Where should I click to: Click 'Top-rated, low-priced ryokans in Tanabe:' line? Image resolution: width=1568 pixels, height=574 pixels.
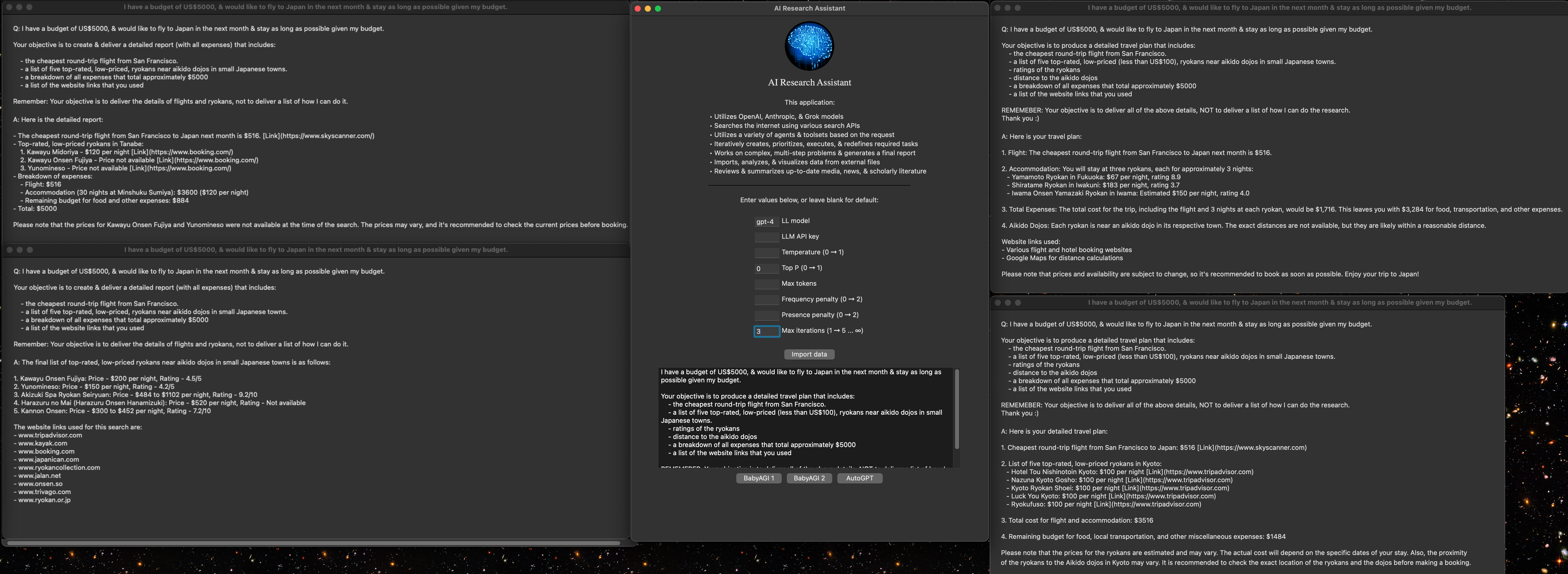point(79,144)
